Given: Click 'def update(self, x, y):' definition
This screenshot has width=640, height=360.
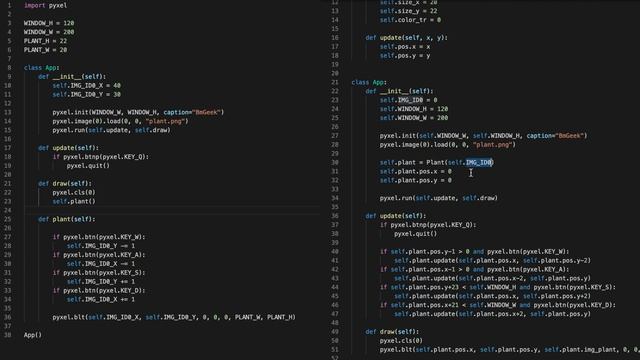Looking at the screenshot, I should pos(407,38).
